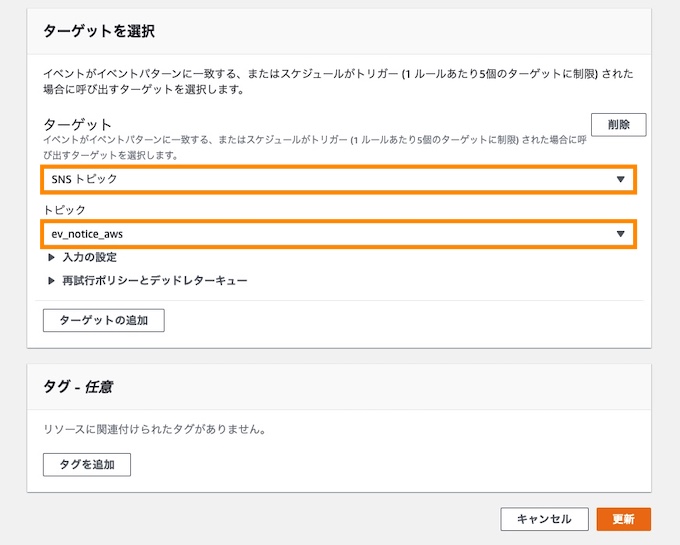Click the リソースに関連付けられたタグがありません text

(154, 429)
